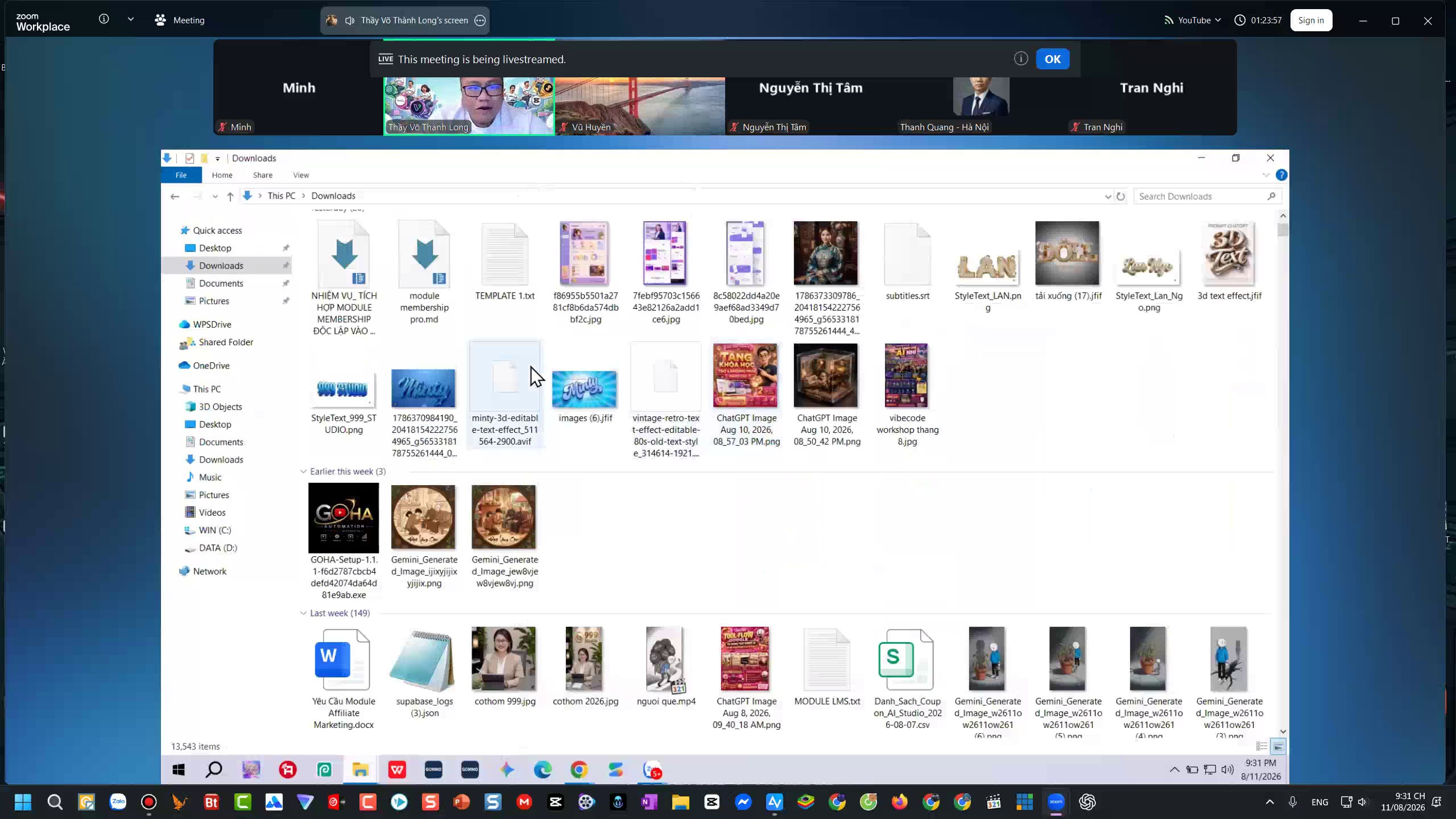Click OK on livestream notification
The image size is (1456, 819).
click(1052, 59)
